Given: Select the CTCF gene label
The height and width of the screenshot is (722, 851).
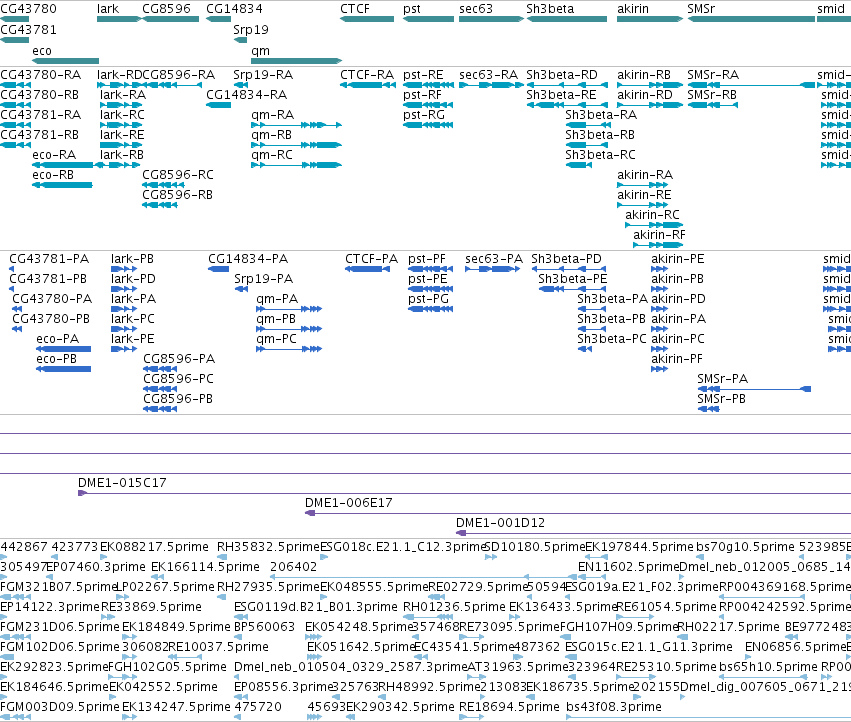Looking at the screenshot, I should (x=354, y=9).
